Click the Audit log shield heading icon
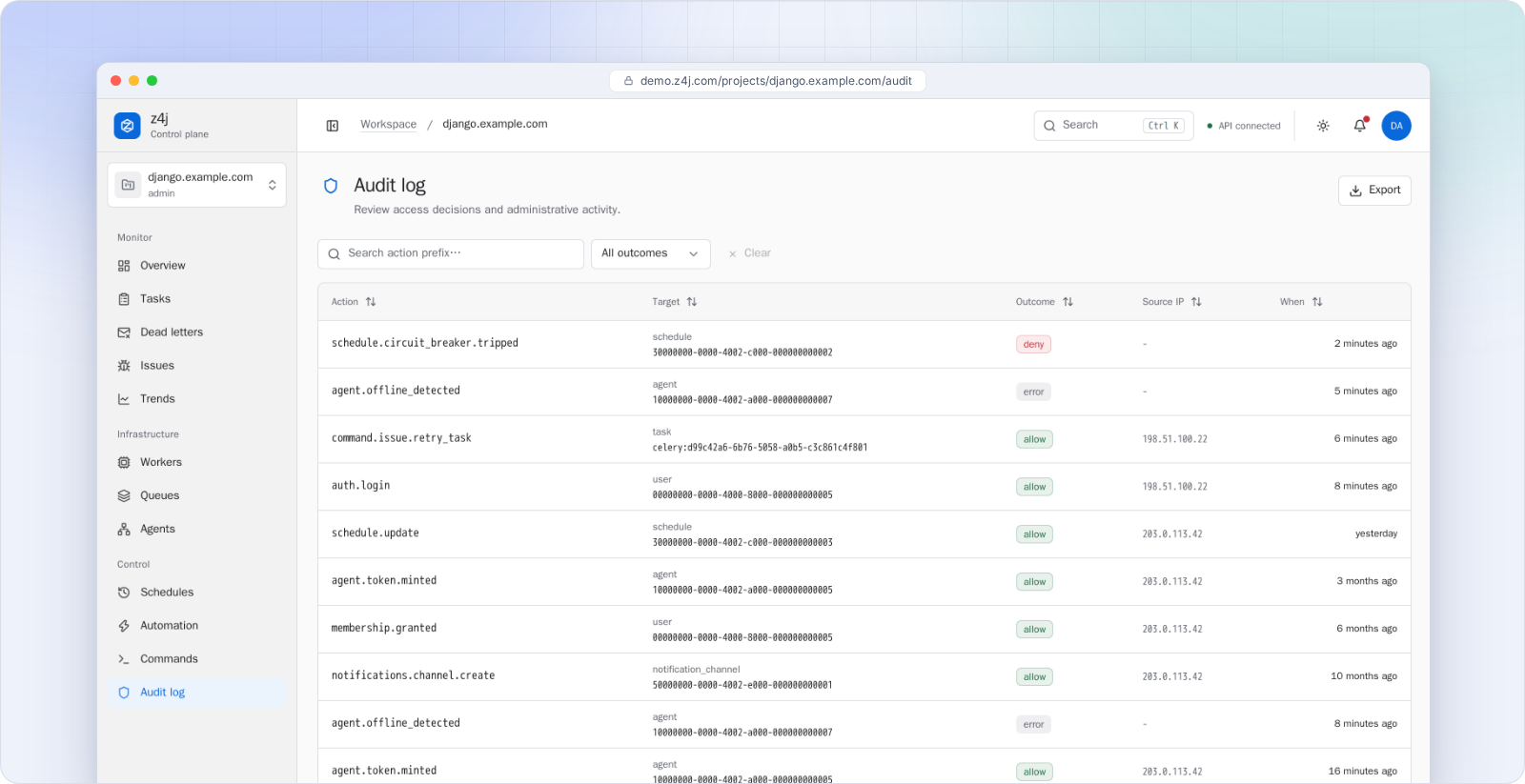The image size is (1525, 784). click(331, 186)
